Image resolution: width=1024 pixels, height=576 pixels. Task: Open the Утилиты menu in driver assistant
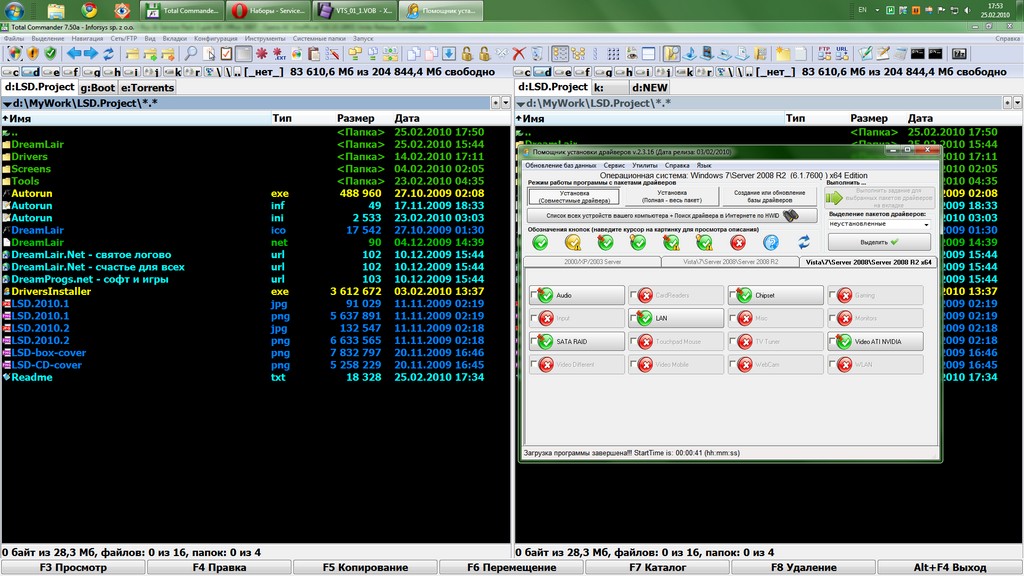tap(645, 165)
